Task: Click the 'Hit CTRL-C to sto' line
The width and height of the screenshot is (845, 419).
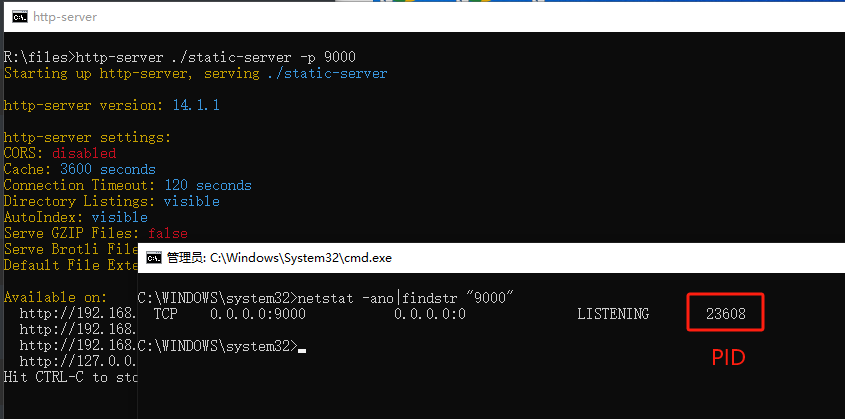Action: 71,377
